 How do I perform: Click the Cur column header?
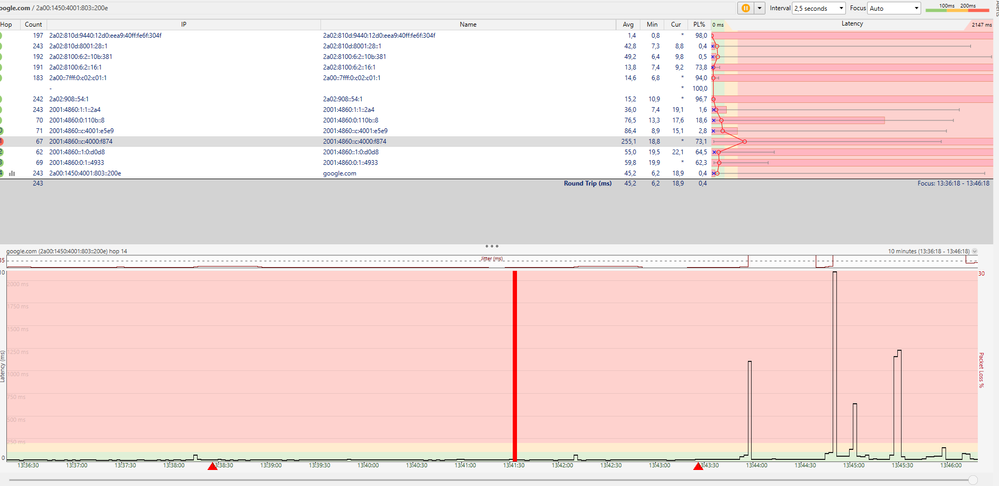click(675, 24)
